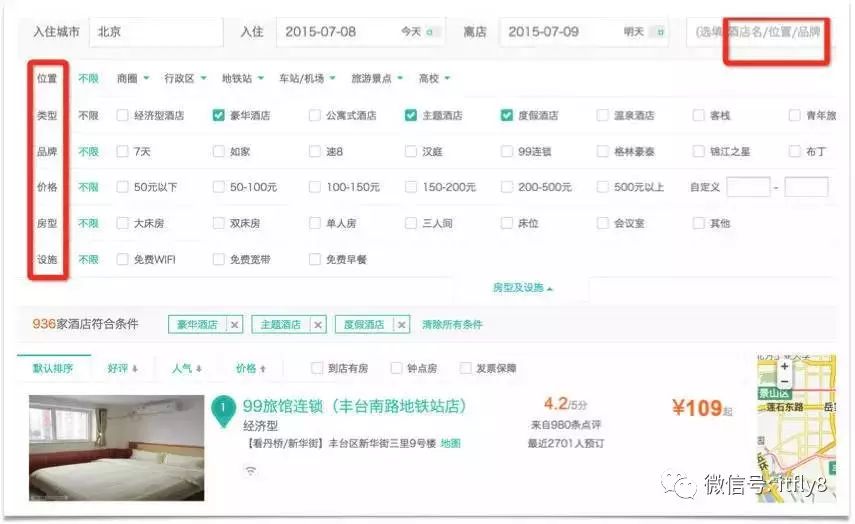This screenshot has width=855, height=524.
Task: Sort results by 好评
Action: coord(123,369)
